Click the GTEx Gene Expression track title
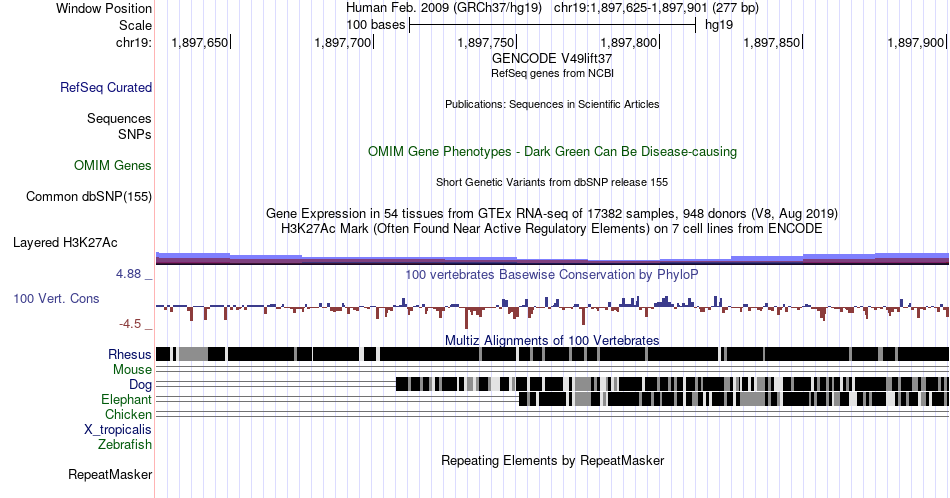The width and height of the screenshot is (950, 498). (x=552, y=213)
